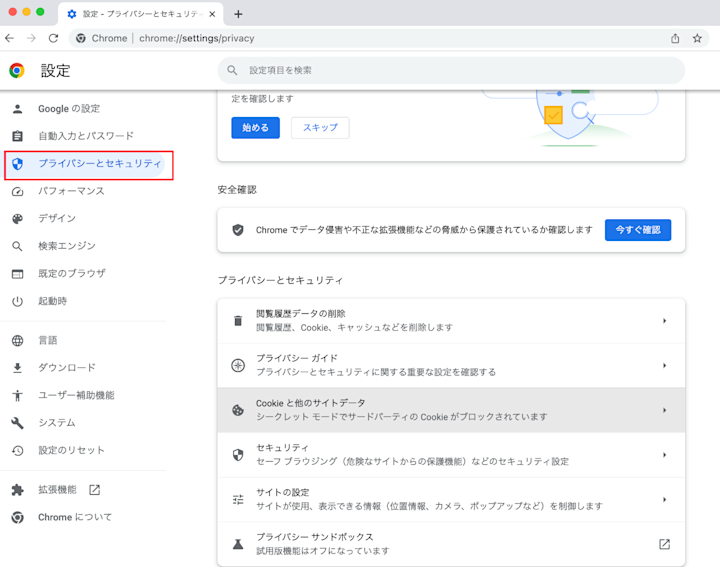Click the address bar chrome://settings/privacy
Screen dimensions: 720x567
(x=197, y=38)
